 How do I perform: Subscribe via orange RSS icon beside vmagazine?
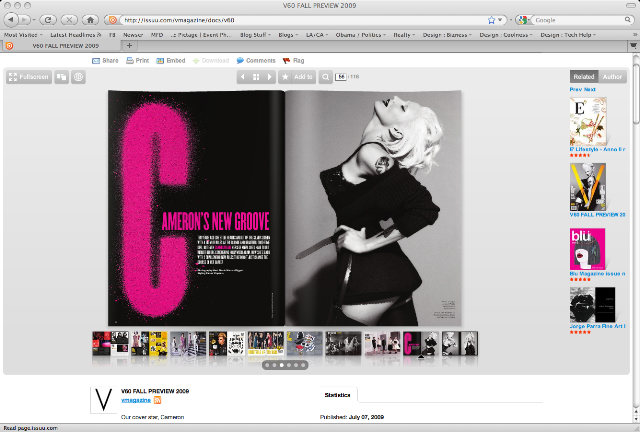coord(158,400)
